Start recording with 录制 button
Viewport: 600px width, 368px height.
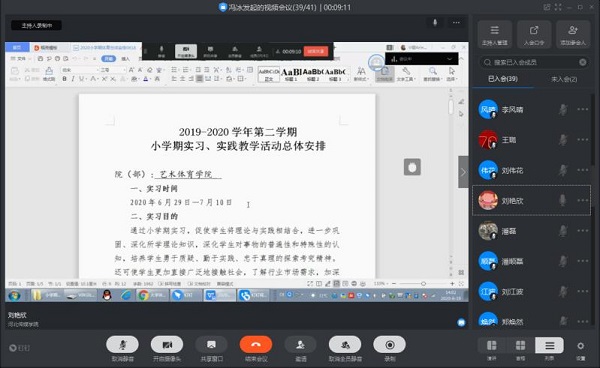point(390,345)
